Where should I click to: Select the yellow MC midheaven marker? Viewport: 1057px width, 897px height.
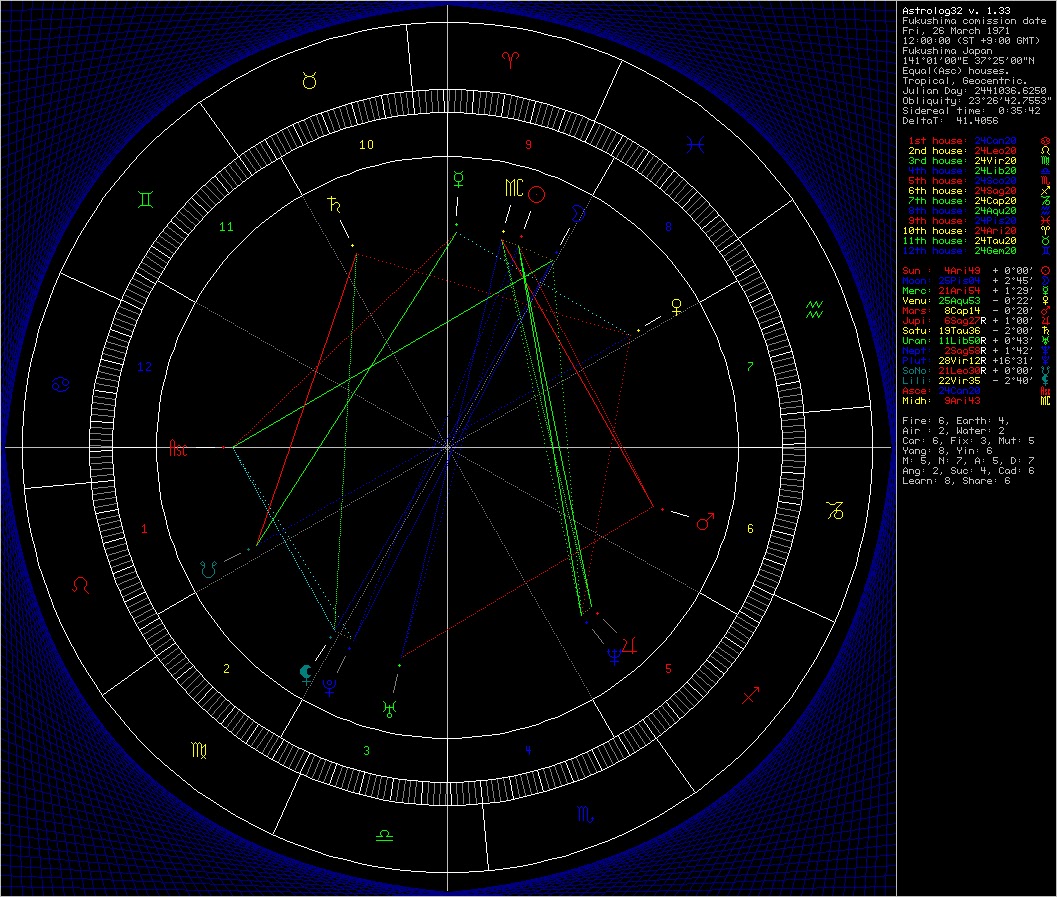click(x=514, y=188)
